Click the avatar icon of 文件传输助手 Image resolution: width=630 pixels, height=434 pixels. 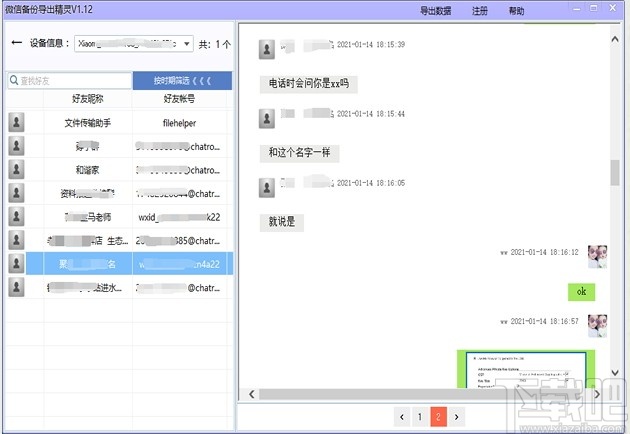[x=16, y=123]
